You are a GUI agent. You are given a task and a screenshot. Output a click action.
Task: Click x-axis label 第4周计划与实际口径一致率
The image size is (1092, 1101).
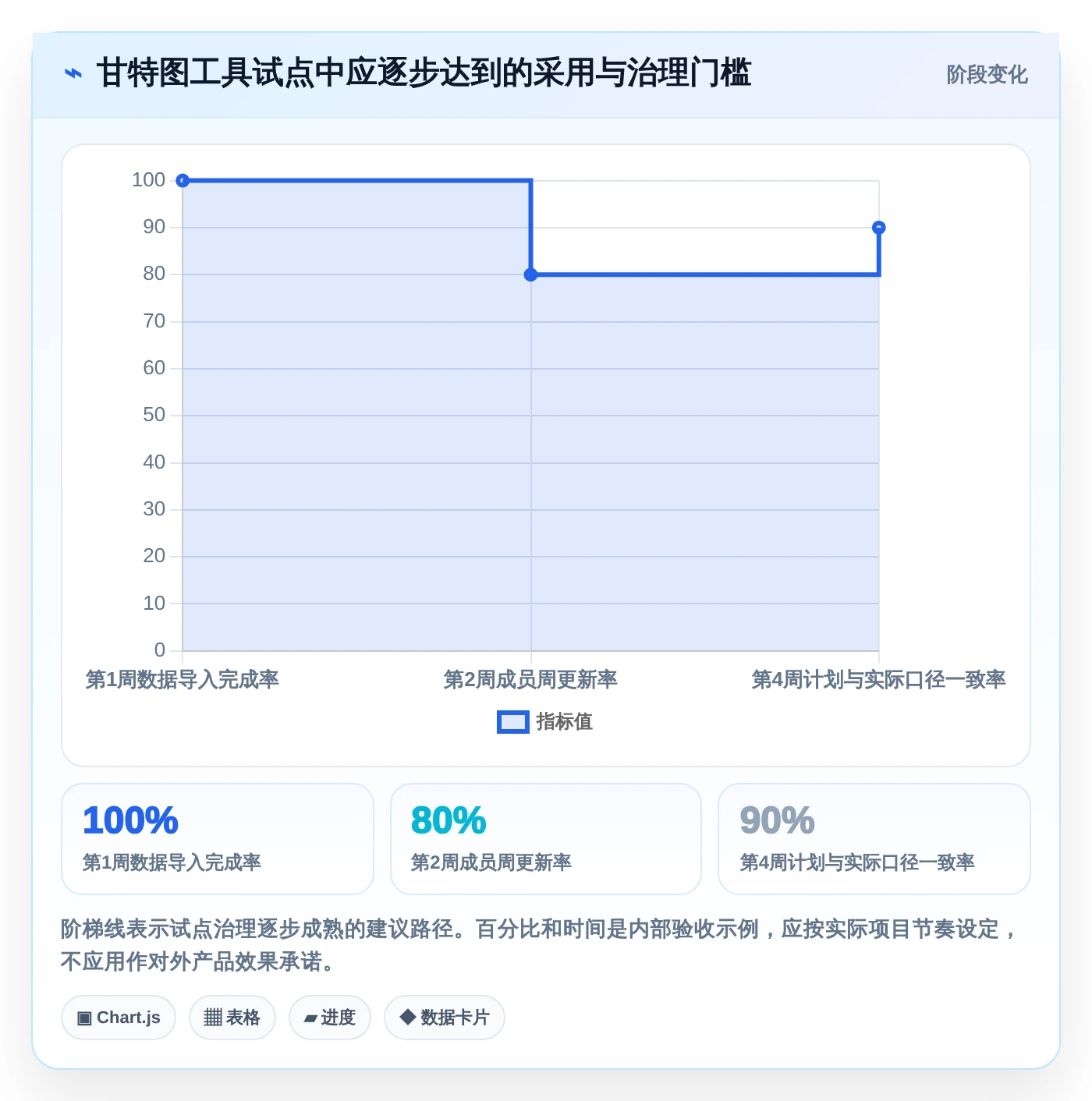pyautogui.click(x=879, y=680)
